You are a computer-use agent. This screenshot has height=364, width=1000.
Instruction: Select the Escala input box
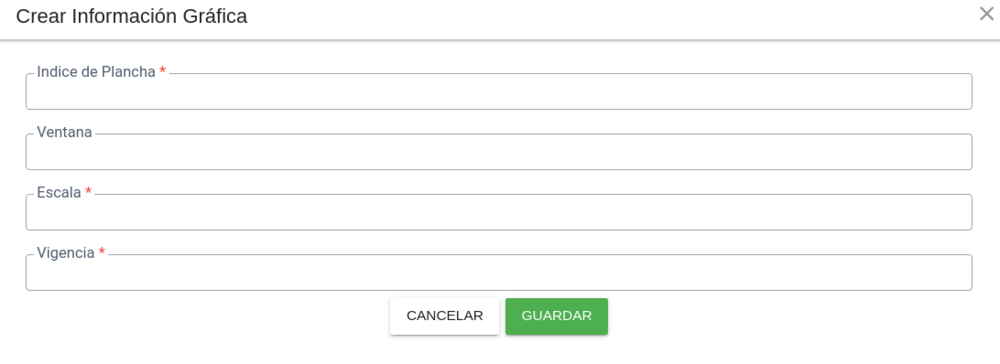click(x=499, y=212)
